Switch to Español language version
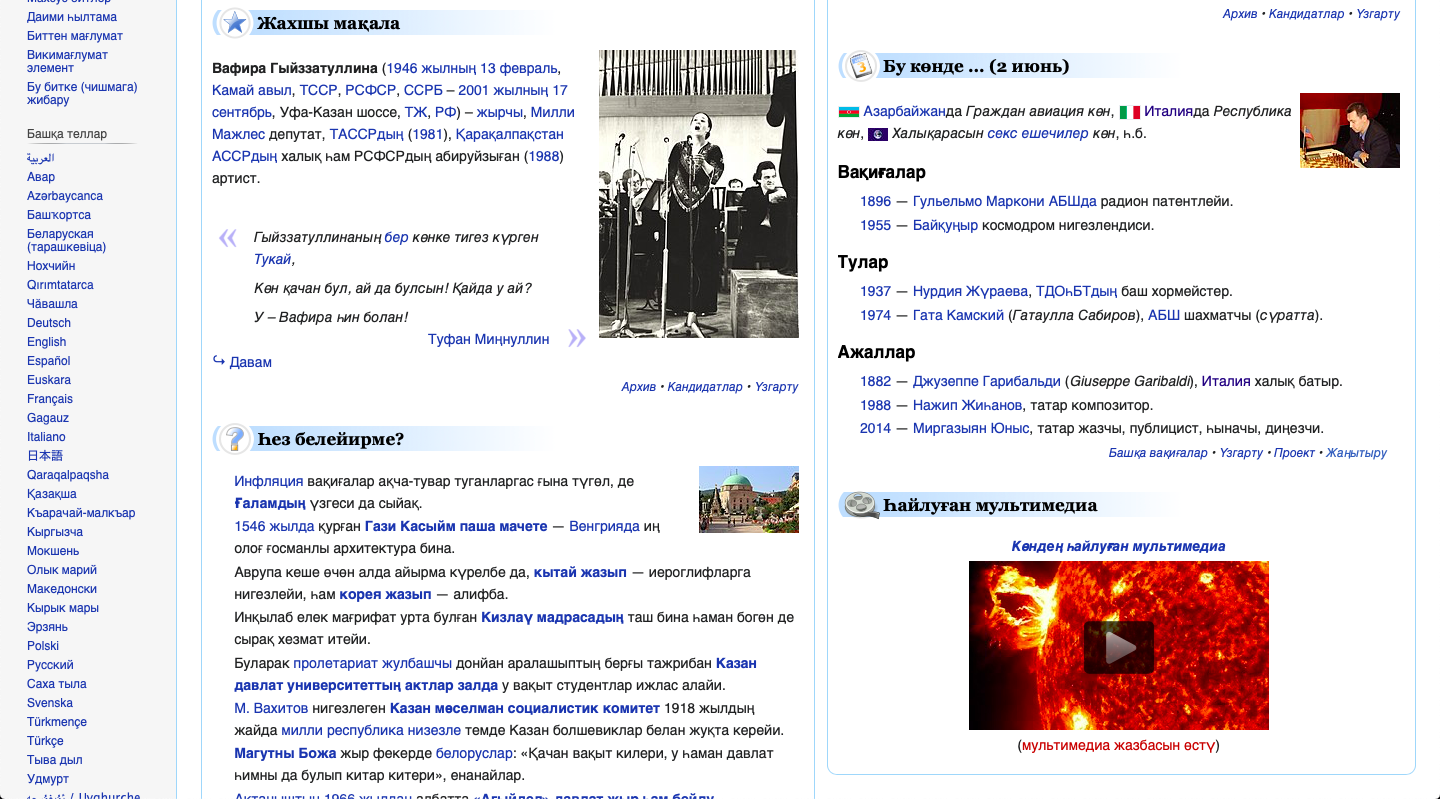The width and height of the screenshot is (1440, 799). (x=49, y=361)
